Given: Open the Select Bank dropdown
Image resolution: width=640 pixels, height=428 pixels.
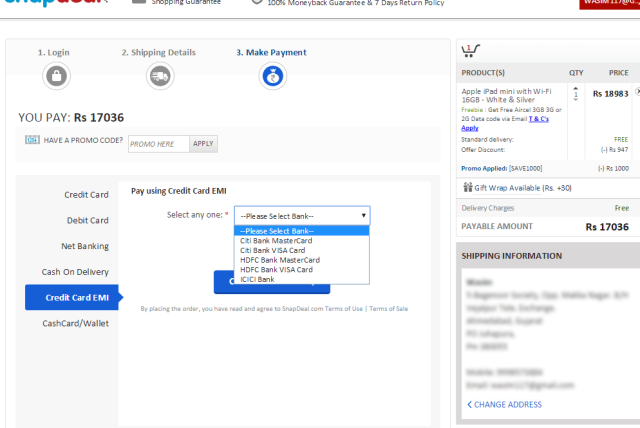Looking at the screenshot, I should (302, 215).
